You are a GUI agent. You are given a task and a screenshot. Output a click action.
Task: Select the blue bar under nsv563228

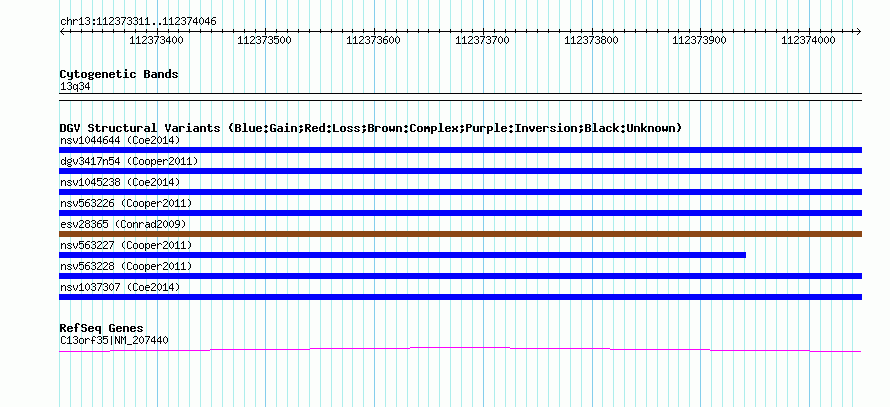tap(460, 276)
